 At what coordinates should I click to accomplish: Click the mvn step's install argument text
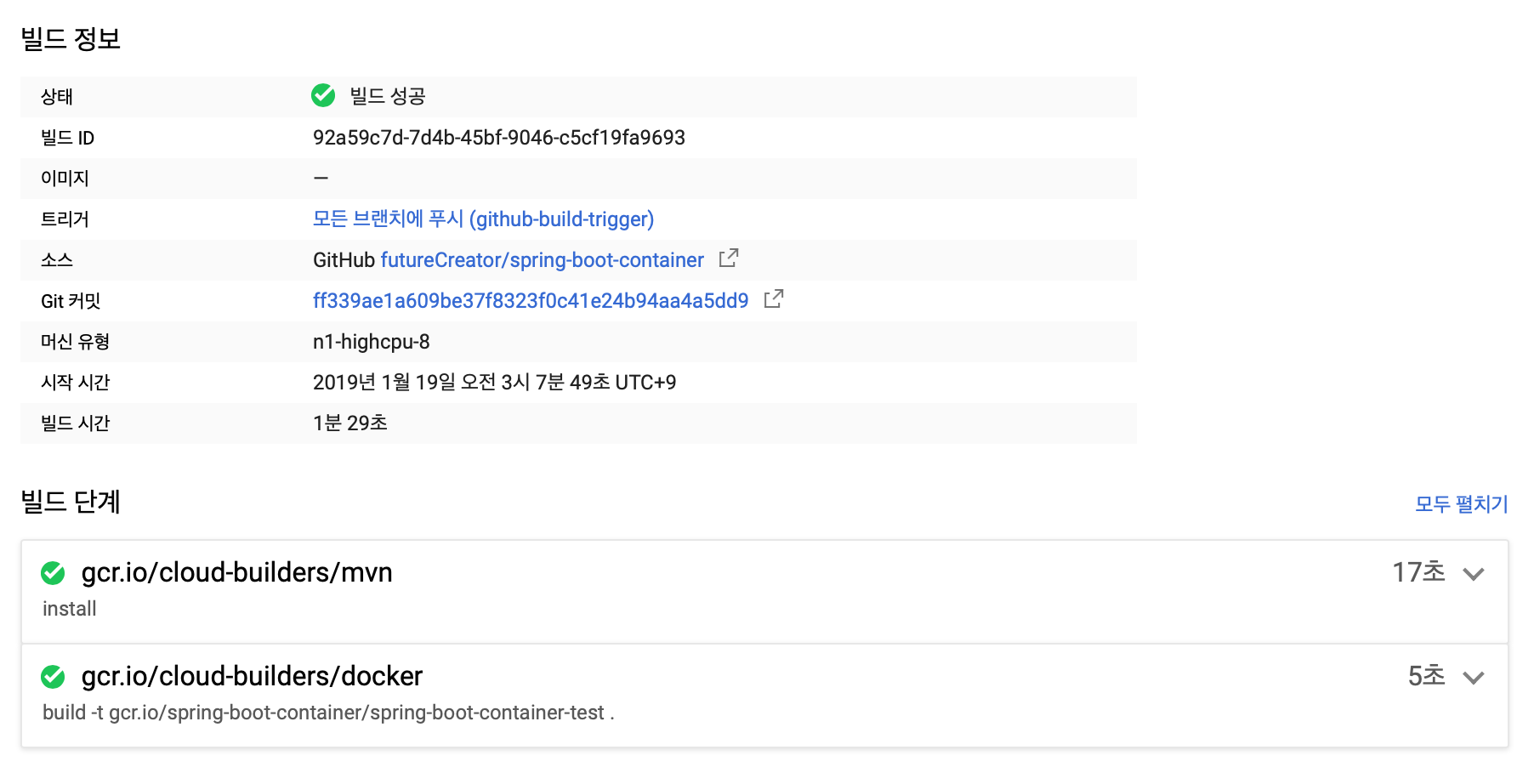(x=70, y=609)
